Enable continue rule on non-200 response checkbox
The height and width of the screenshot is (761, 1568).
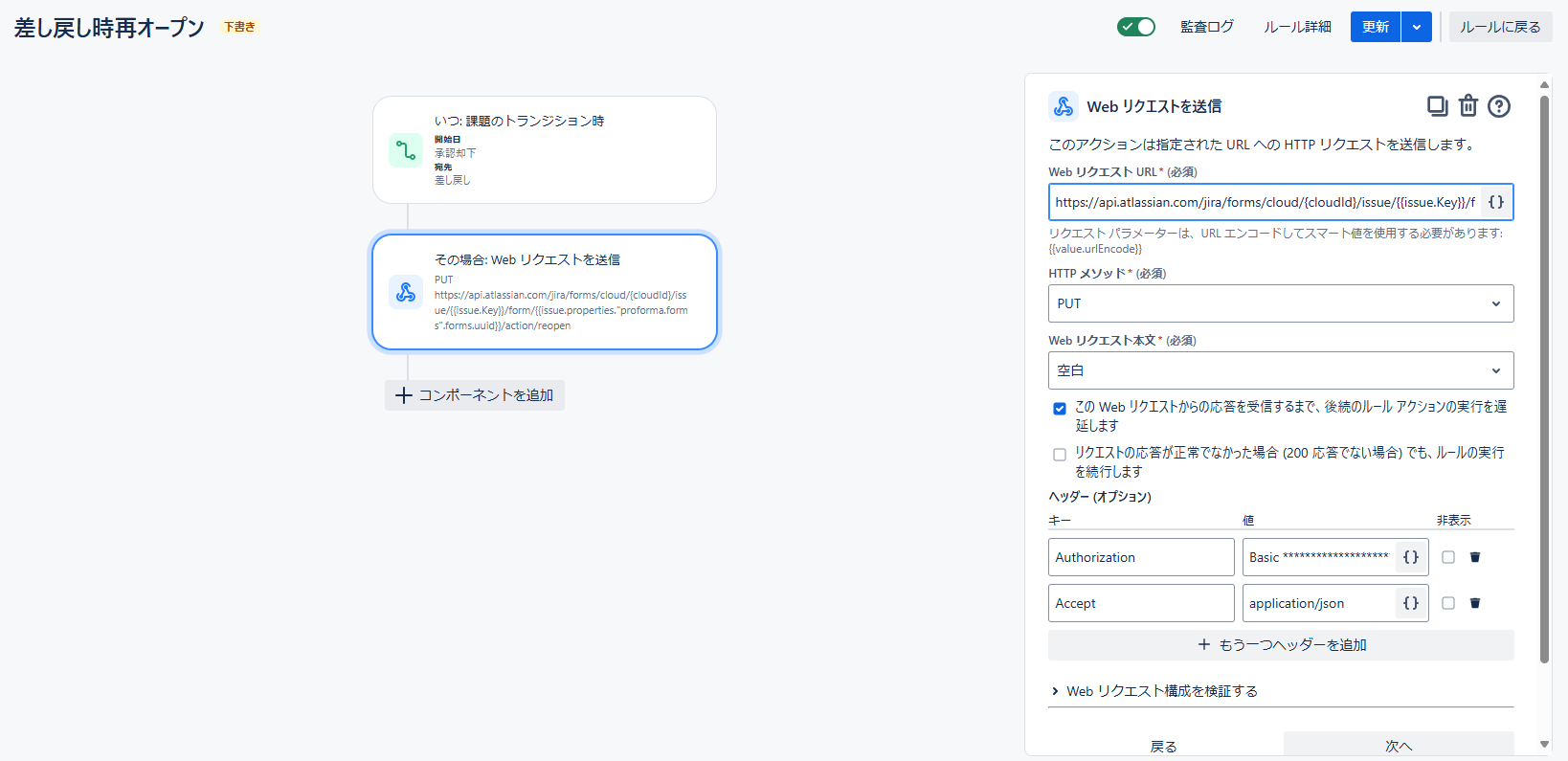(1060, 455)
